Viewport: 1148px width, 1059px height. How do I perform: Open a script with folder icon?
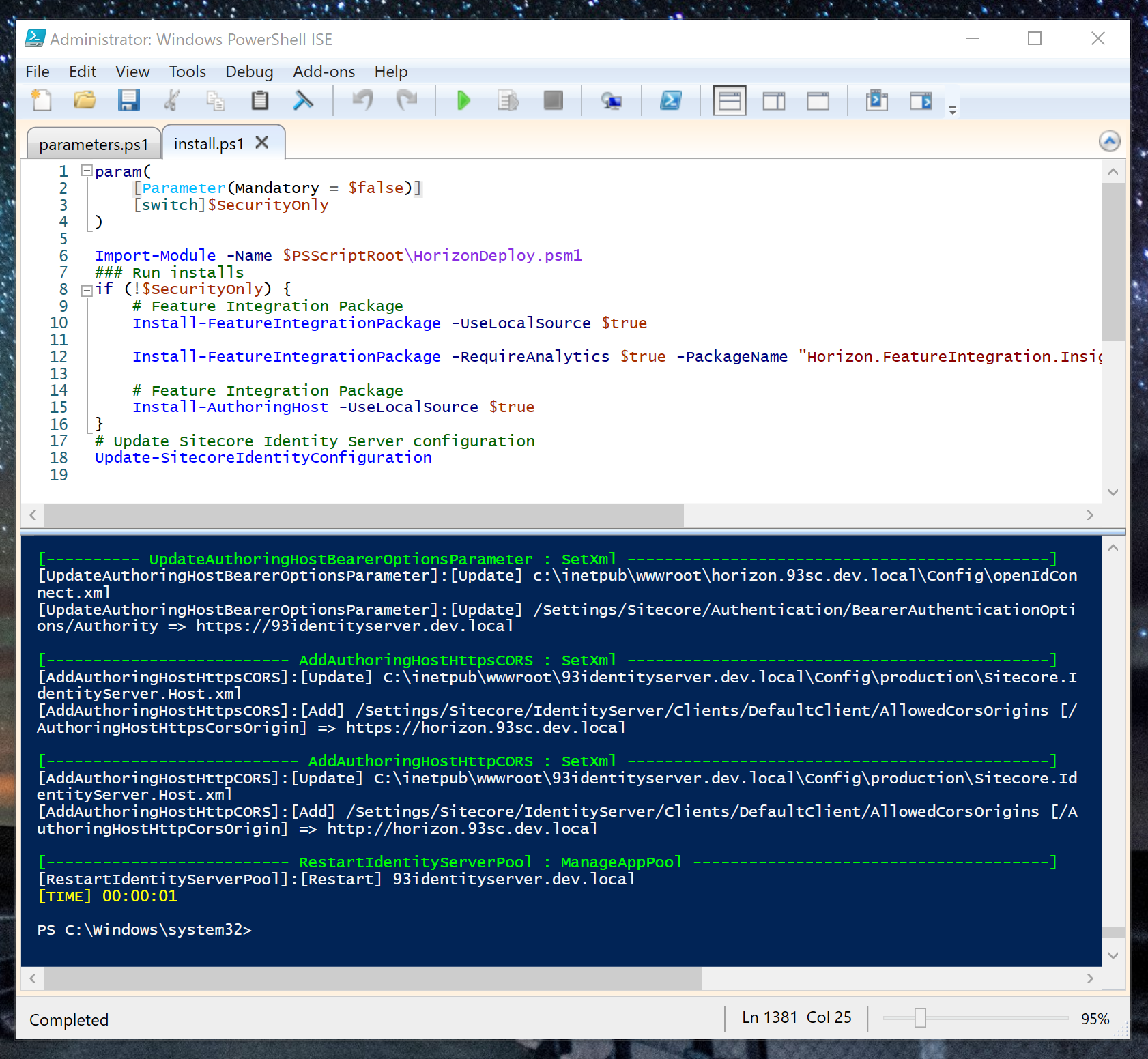pos(85,101)
